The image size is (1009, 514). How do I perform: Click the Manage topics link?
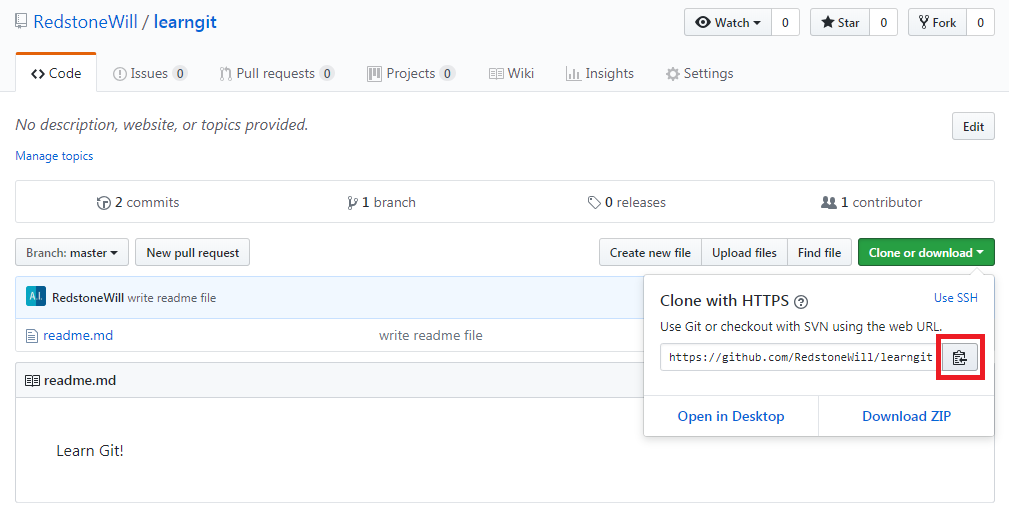(54, 156)
